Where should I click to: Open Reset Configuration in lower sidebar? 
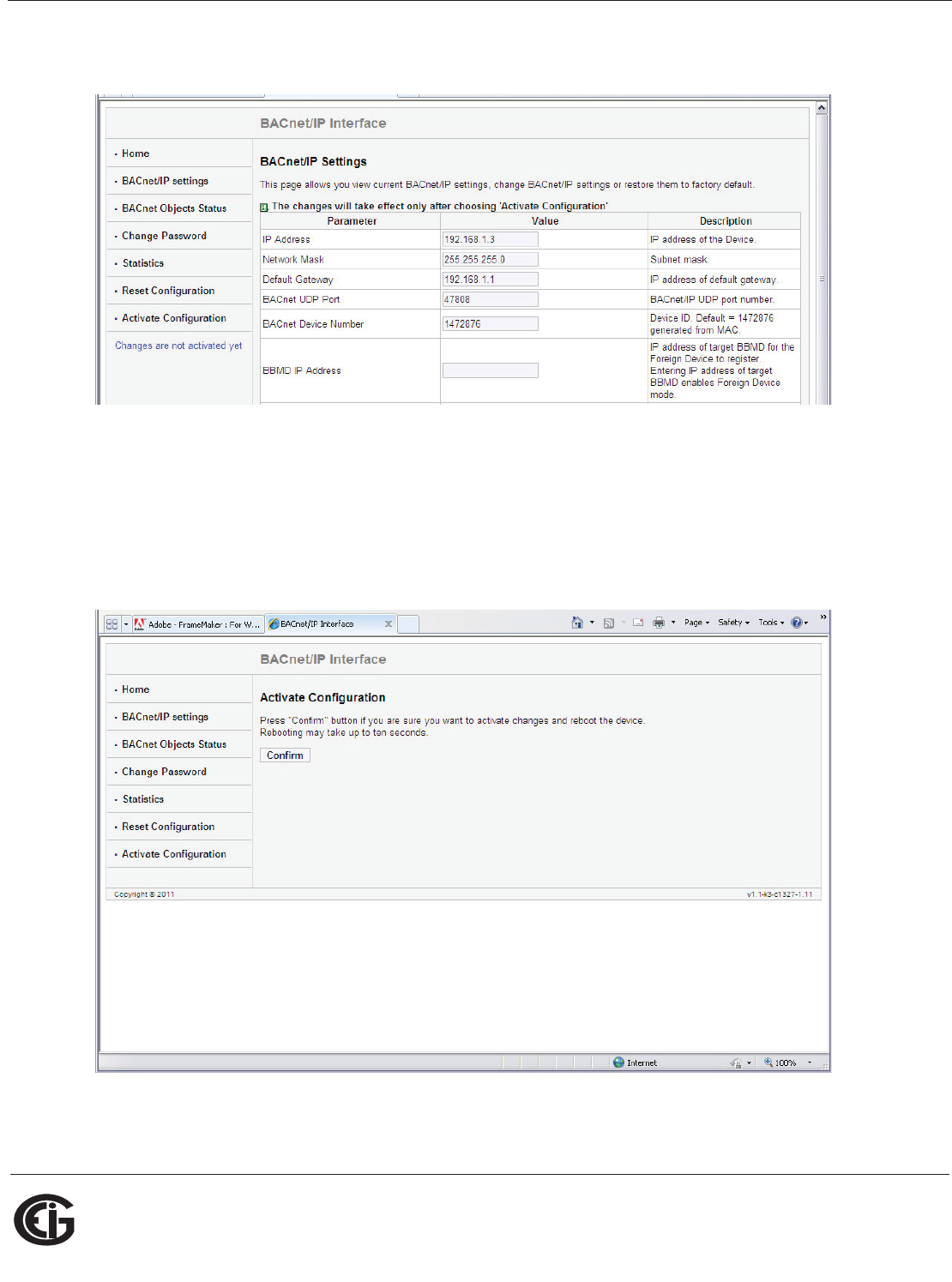168,827
